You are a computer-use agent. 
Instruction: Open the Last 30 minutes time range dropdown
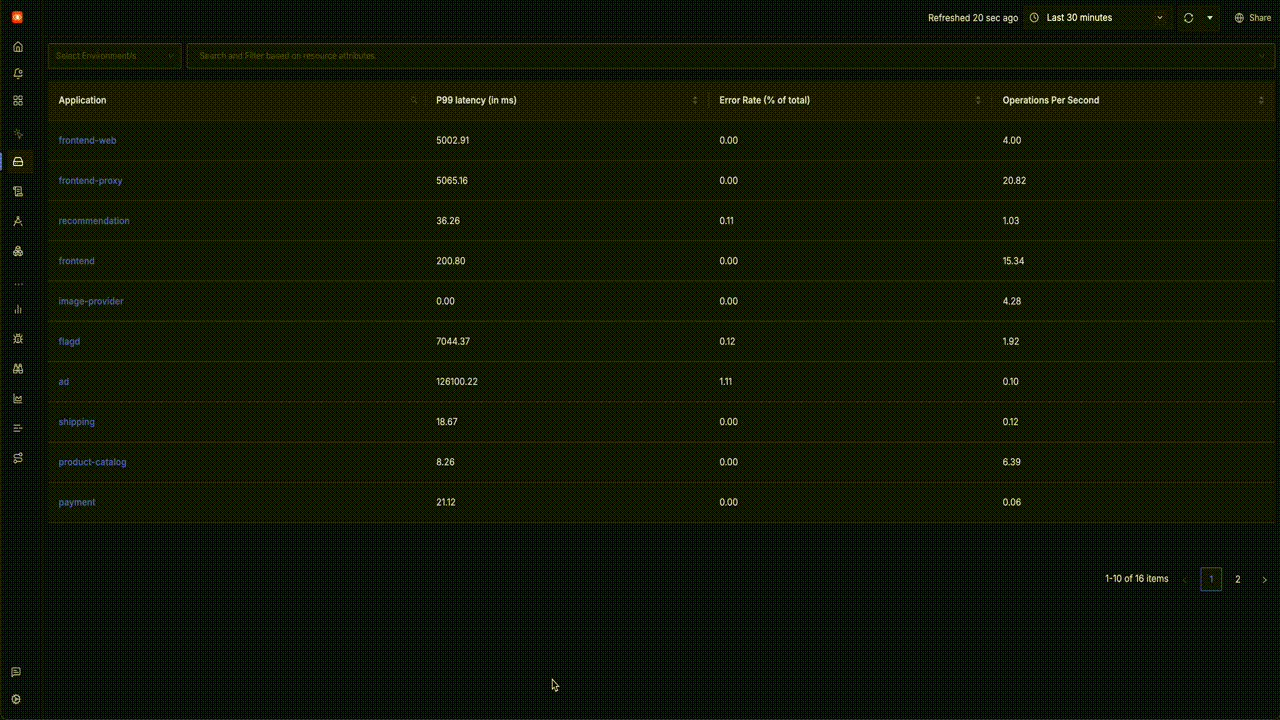[x=1097, y=18]
